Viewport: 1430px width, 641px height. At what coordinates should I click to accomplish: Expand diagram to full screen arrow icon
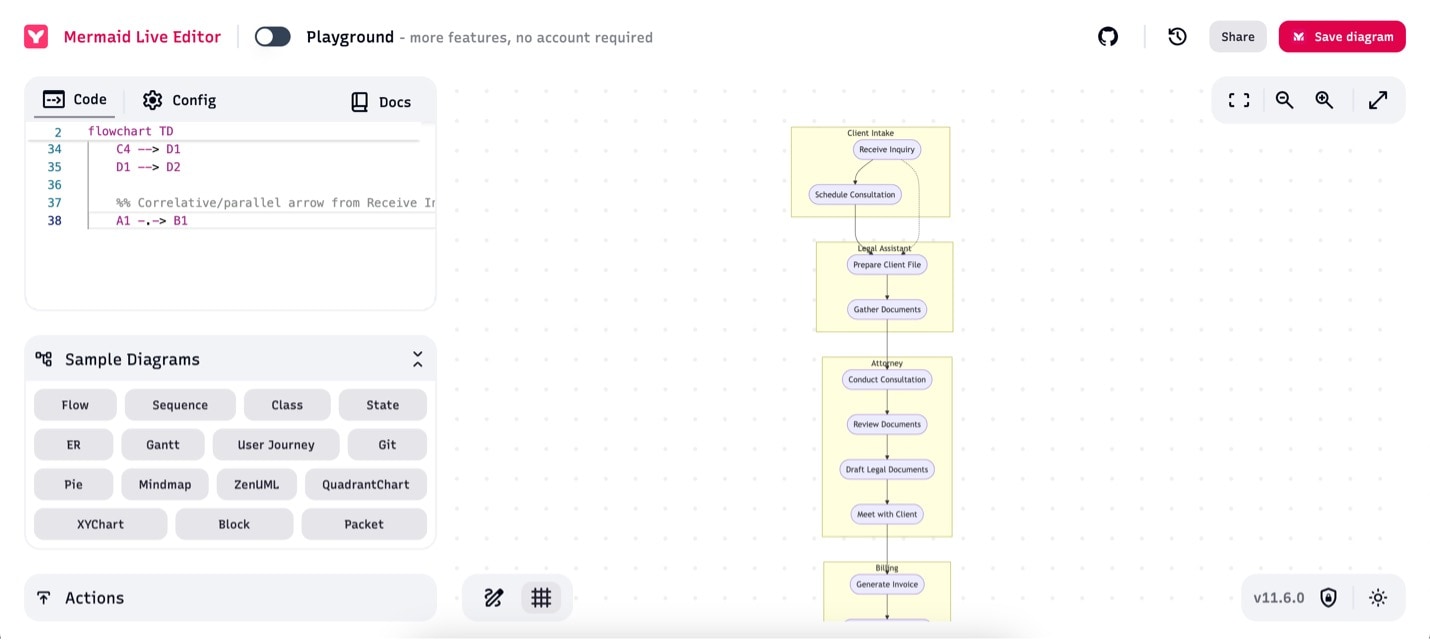point(1378,100)
